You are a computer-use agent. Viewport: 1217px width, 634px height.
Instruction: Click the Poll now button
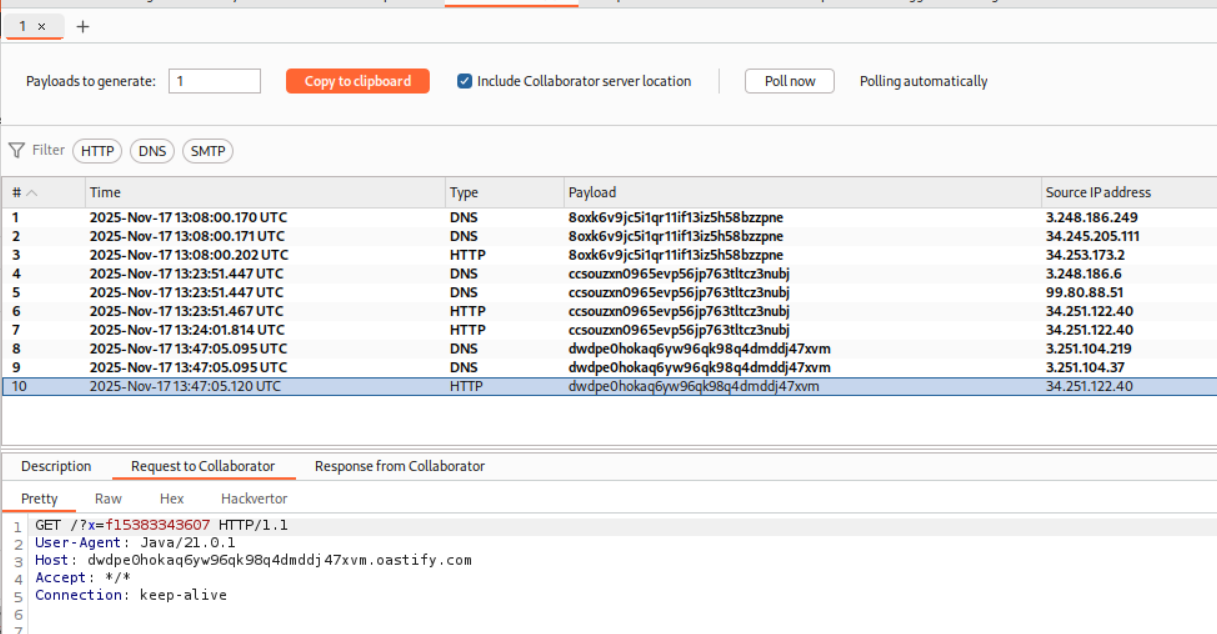point(789,81)
